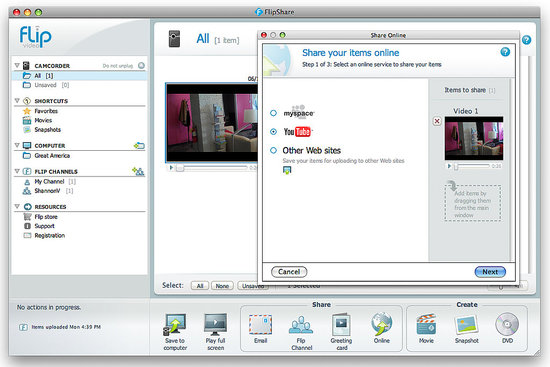Select the YouTube radio button

tap(273, 132)
